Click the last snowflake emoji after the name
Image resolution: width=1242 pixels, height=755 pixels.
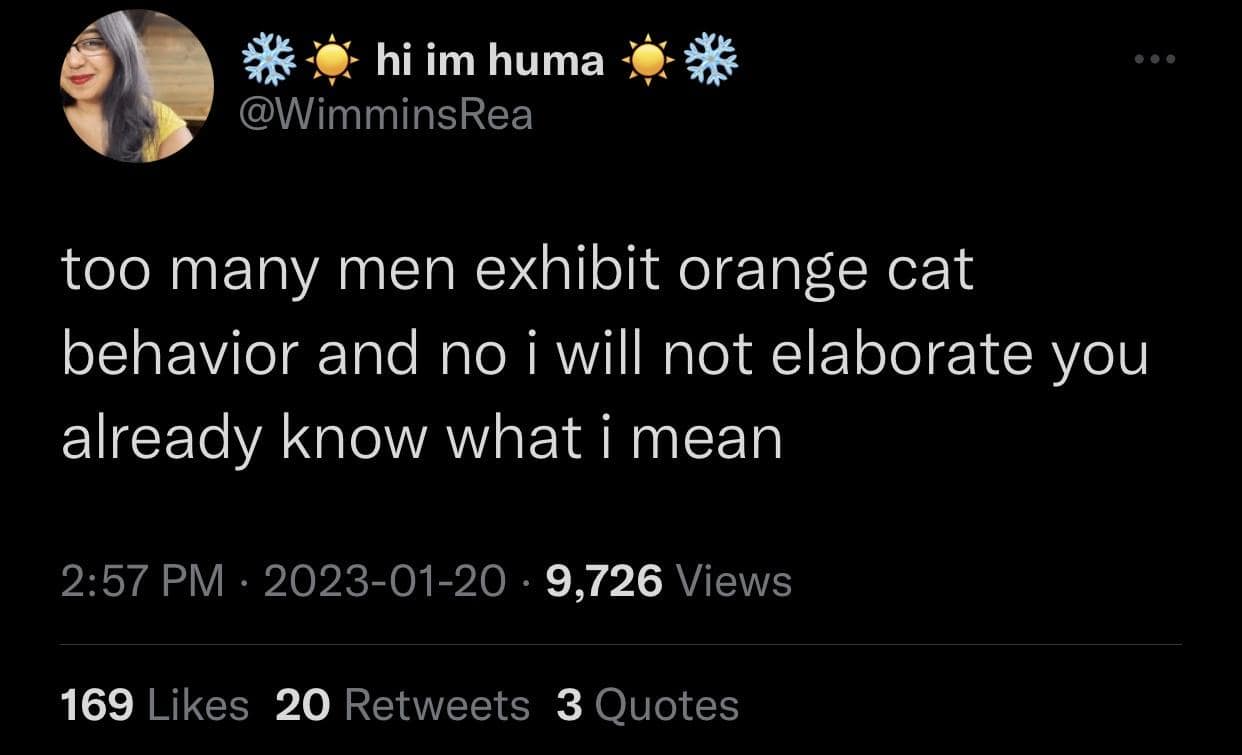[711, 62]
